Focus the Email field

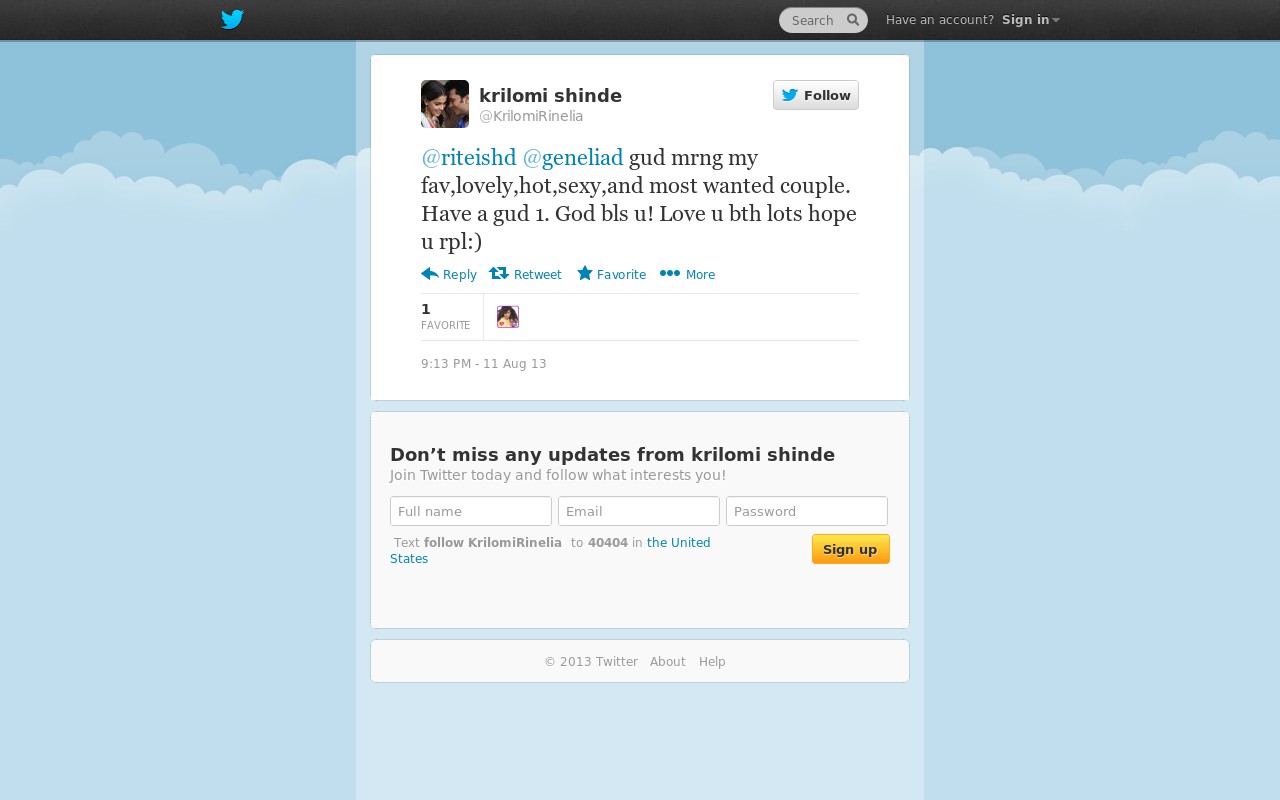point(639,511)
